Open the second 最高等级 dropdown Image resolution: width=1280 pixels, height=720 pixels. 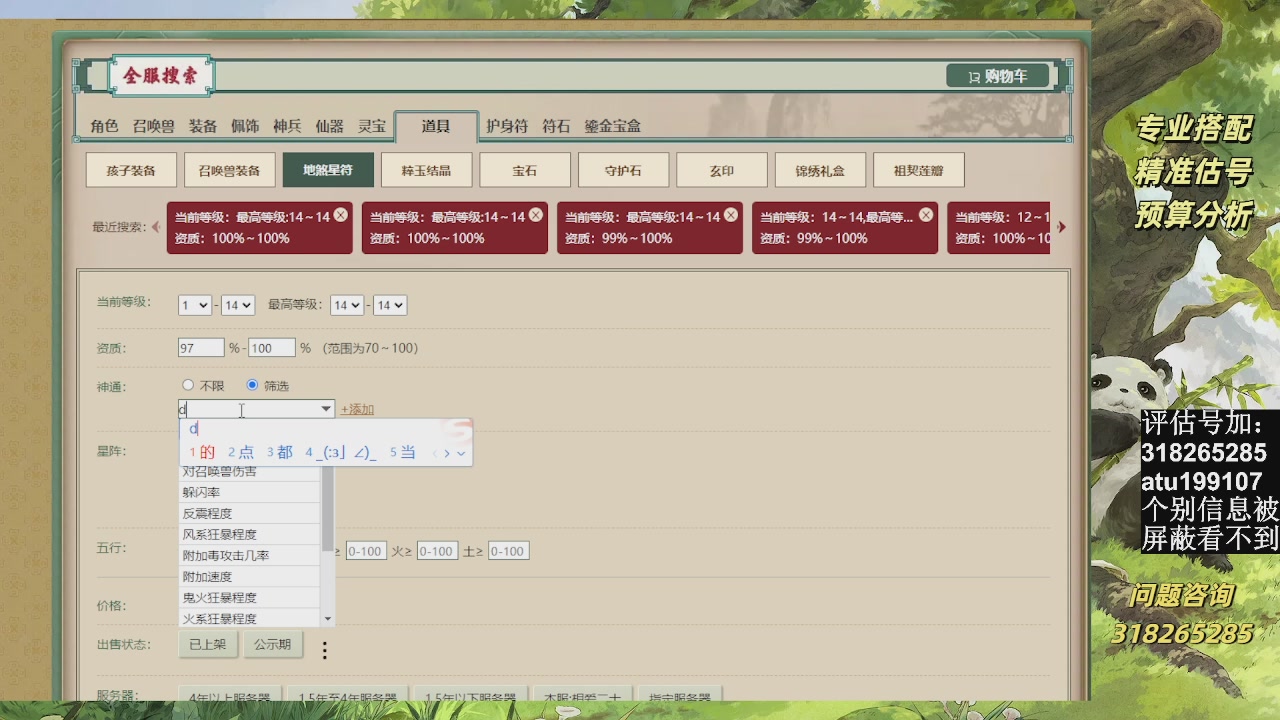tap(389, 305)
